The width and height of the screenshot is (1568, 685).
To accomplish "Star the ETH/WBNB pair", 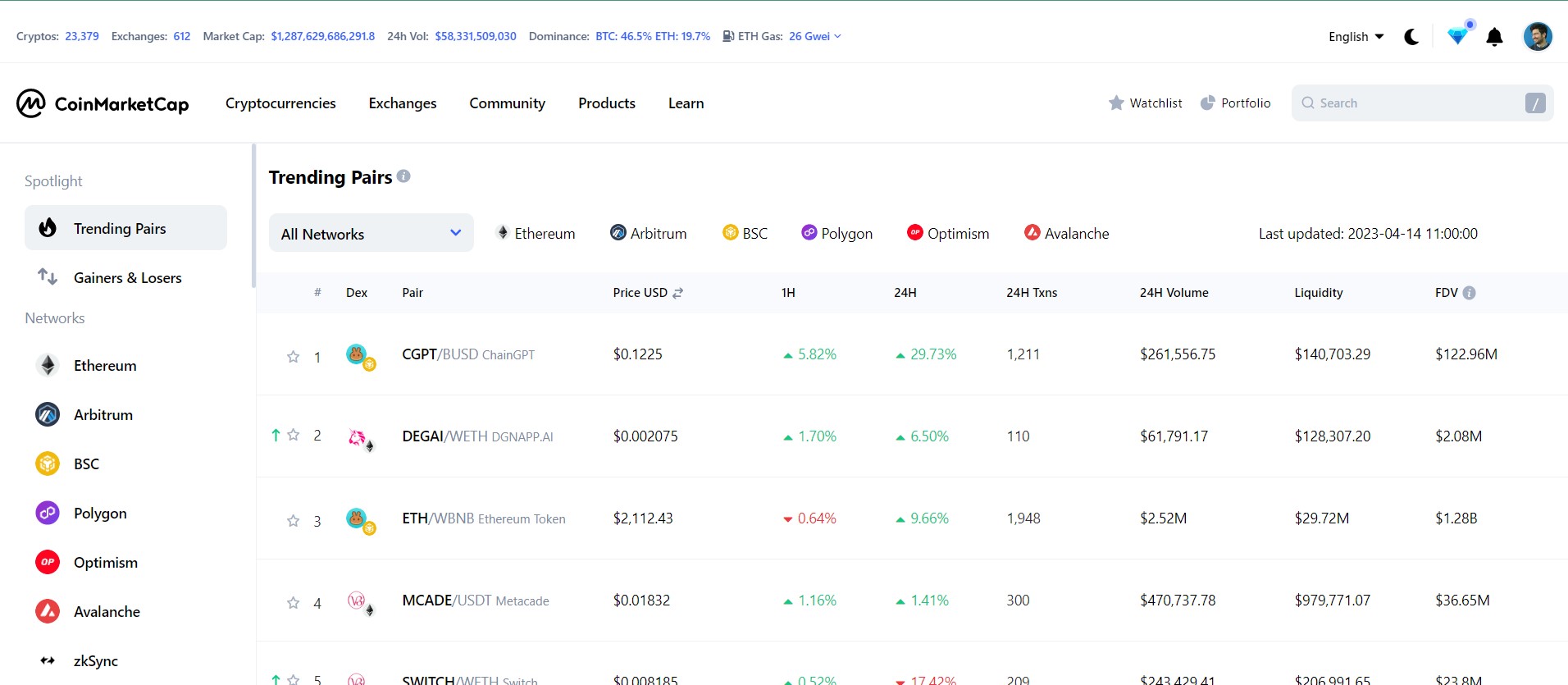I will 293,521.
